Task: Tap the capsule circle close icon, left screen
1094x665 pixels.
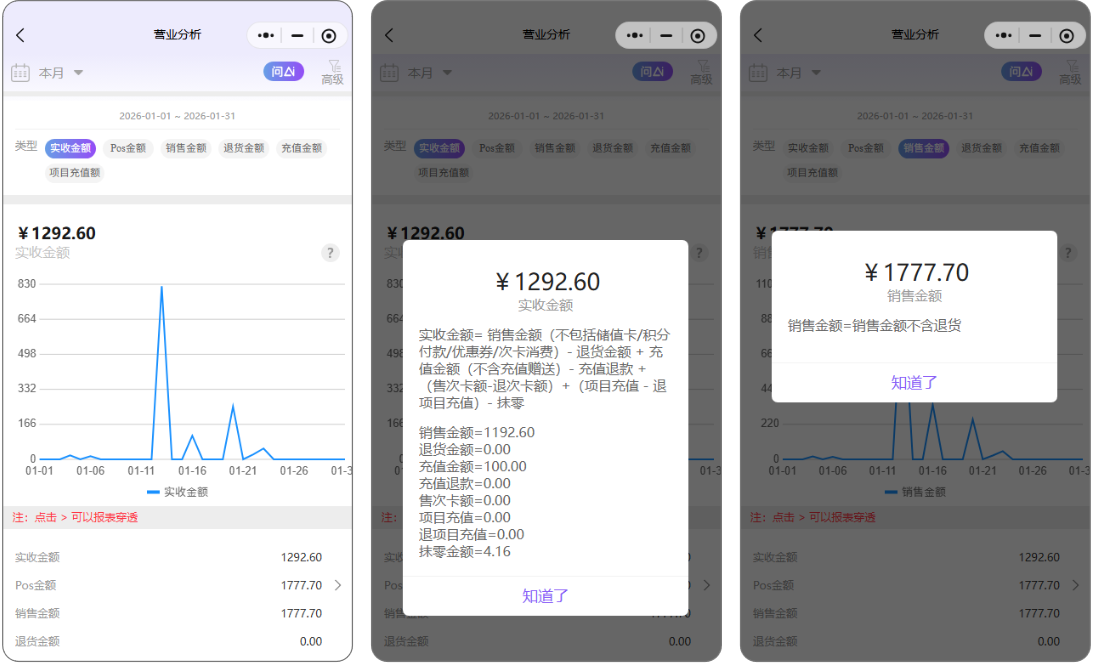Action: click(x=329, y=36)
